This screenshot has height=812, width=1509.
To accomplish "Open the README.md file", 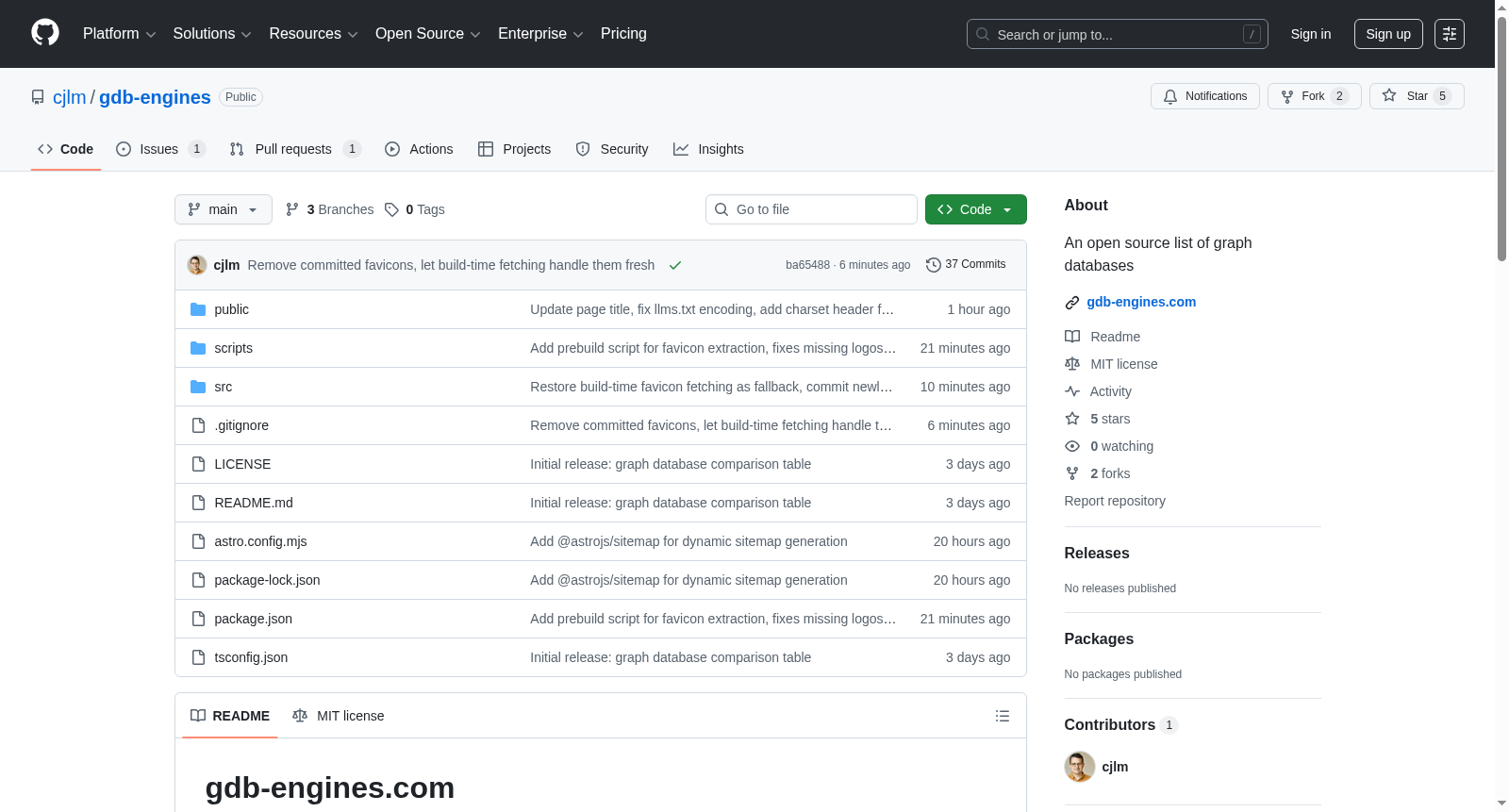I will (x=254, y=503).
